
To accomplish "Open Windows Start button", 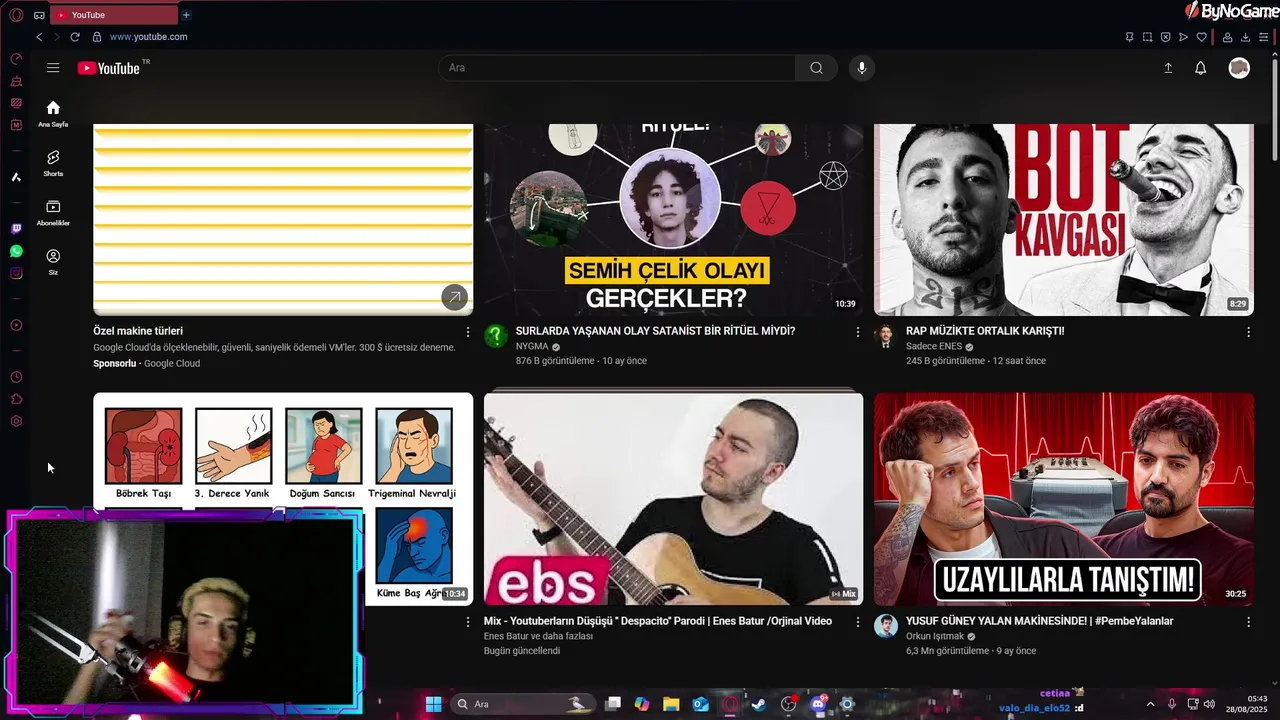I will point(433,704).
